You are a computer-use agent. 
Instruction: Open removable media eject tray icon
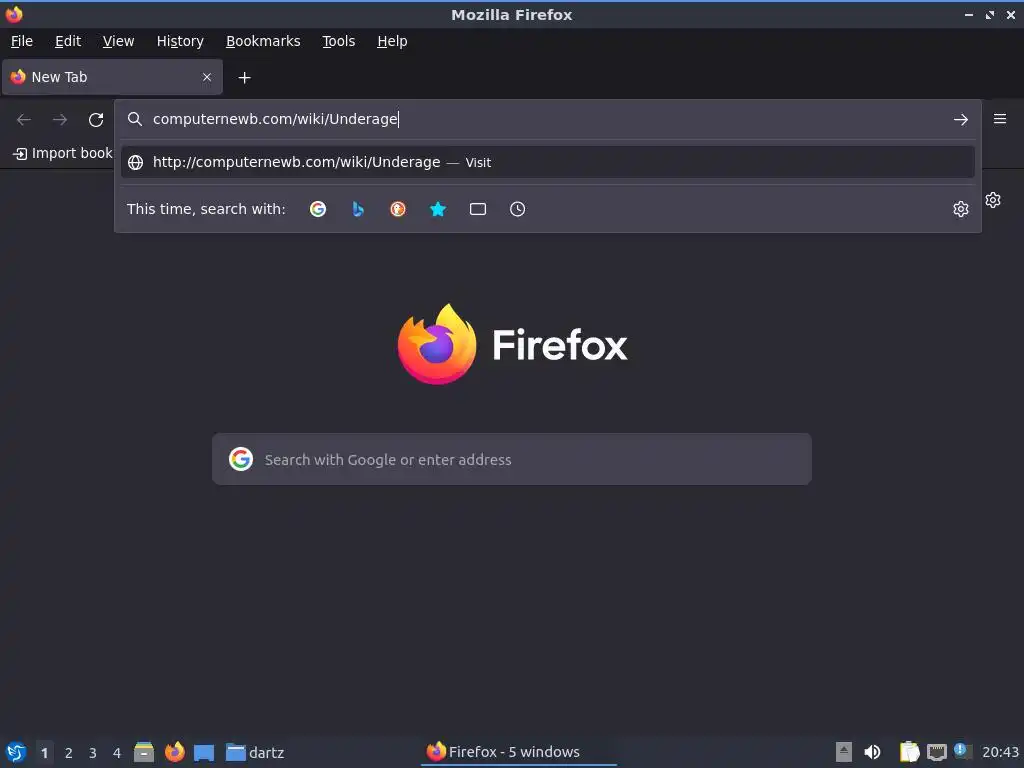[844, 752]
